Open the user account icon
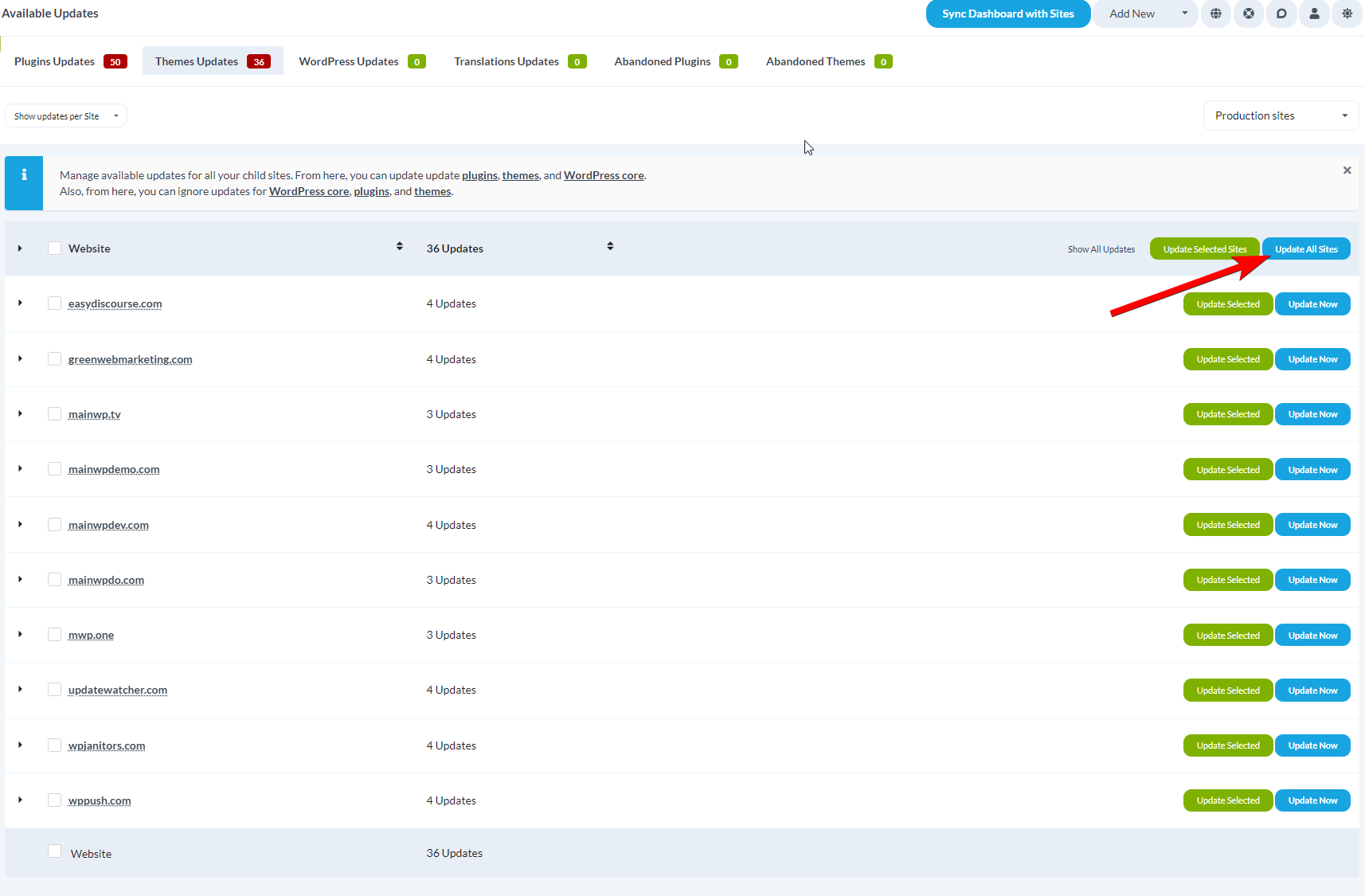The width and height of the screenshot is (1365, 896). pos(1314,14)
